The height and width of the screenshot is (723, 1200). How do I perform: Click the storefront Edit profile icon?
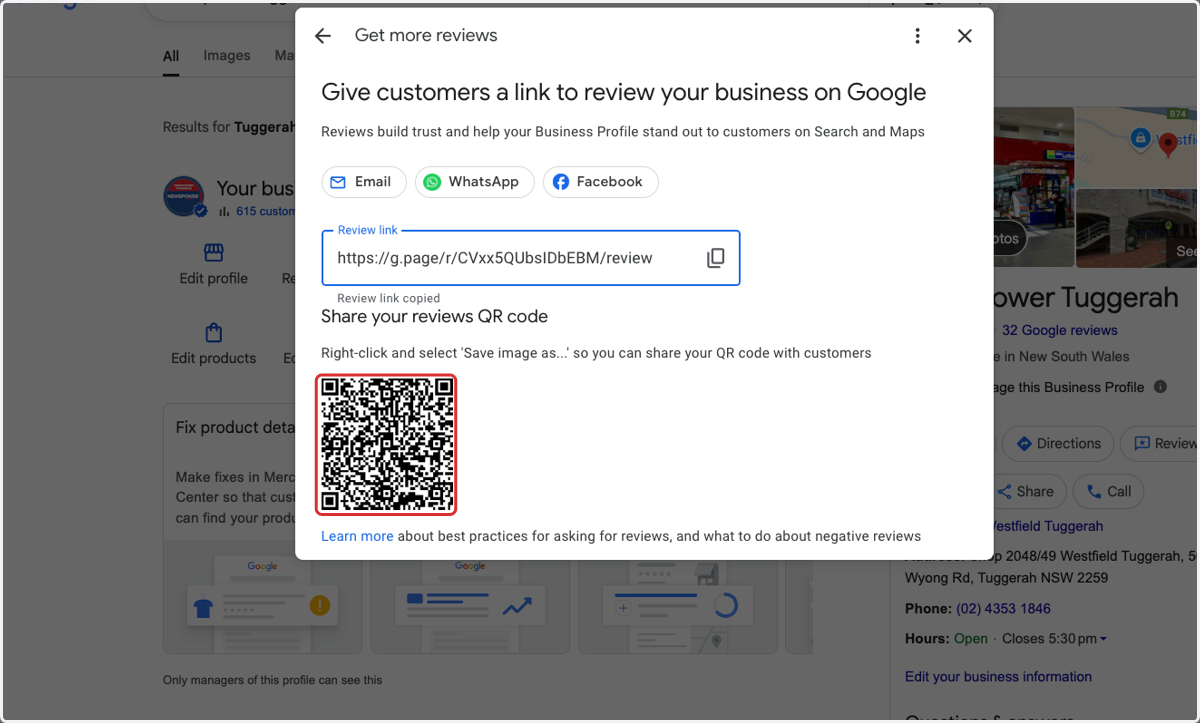pyautogui.click(x=213, y=252)
